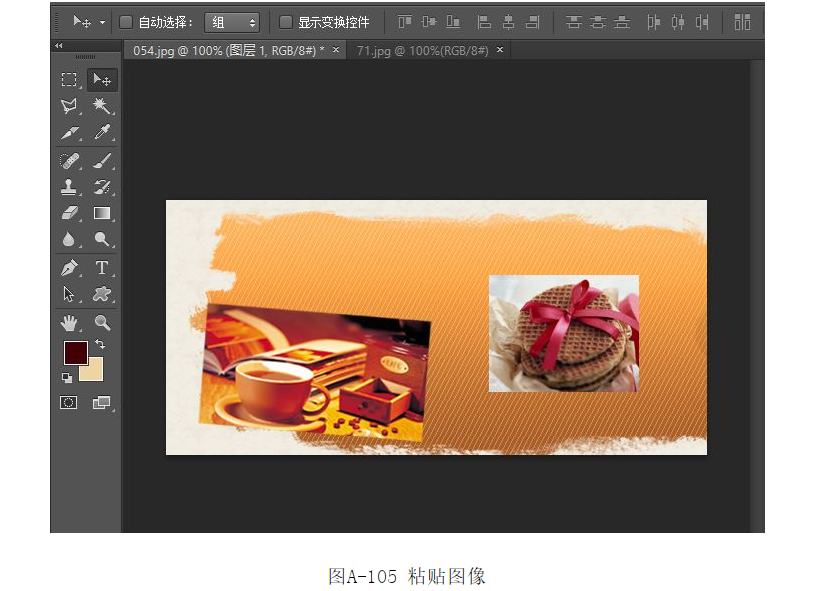The image size is (825, 591).
Task: Pick the Eyedropper tool
Action: [x=101, y=133]
